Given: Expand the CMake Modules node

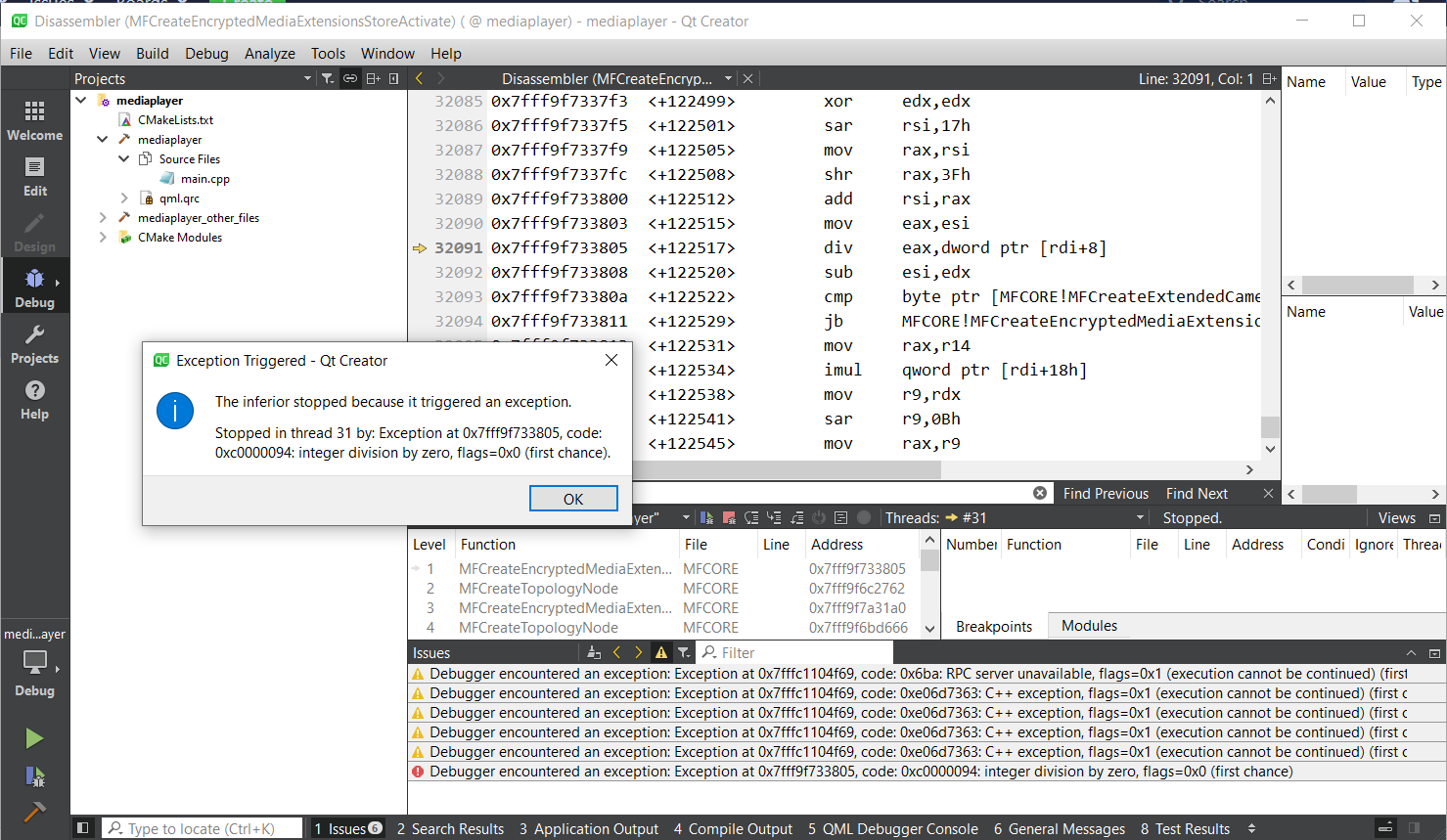Looking at the screenshot, I should click(x=102, y=237).
